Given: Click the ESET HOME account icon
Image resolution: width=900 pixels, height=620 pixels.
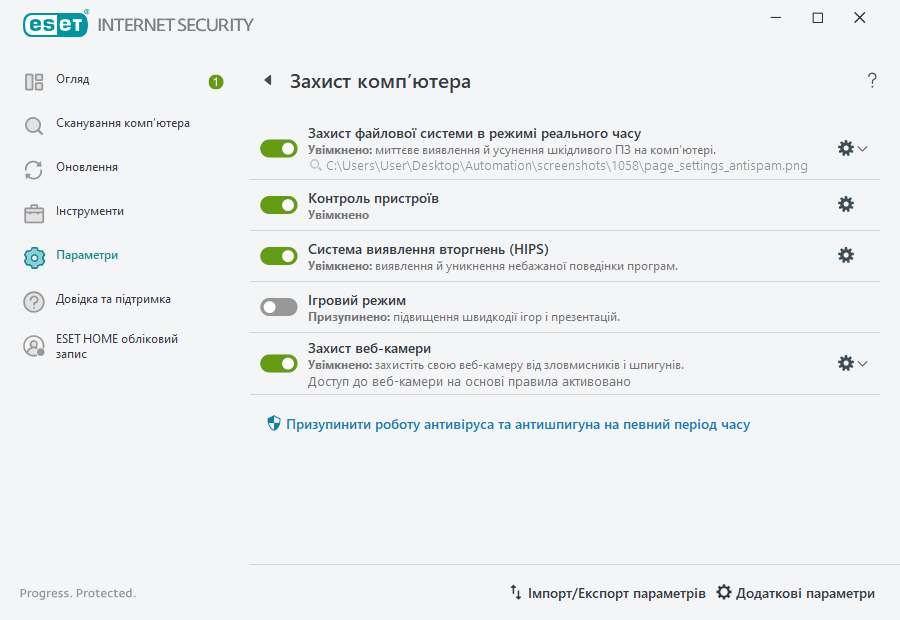Looking at the screenshot, I should point(34,346).
